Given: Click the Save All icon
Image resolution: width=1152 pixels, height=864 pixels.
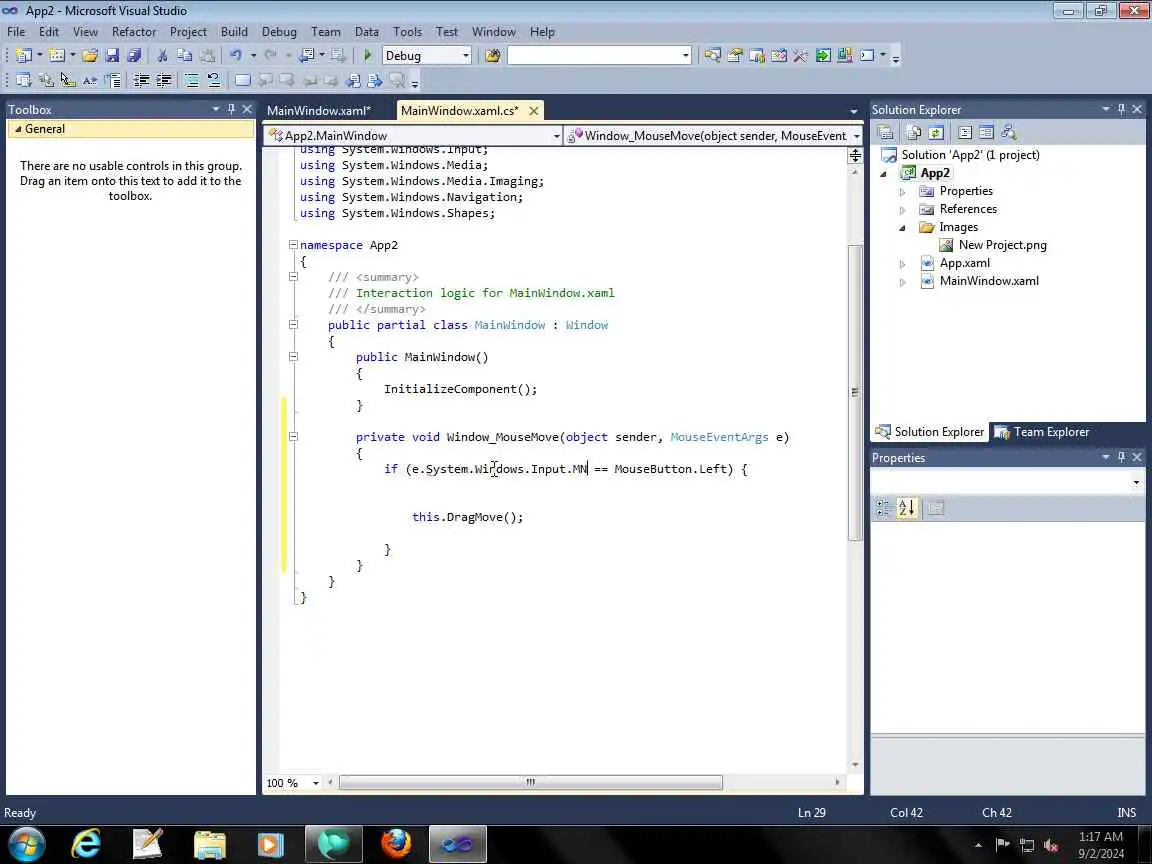Looking at the screenshot, I should pos(134,55).
